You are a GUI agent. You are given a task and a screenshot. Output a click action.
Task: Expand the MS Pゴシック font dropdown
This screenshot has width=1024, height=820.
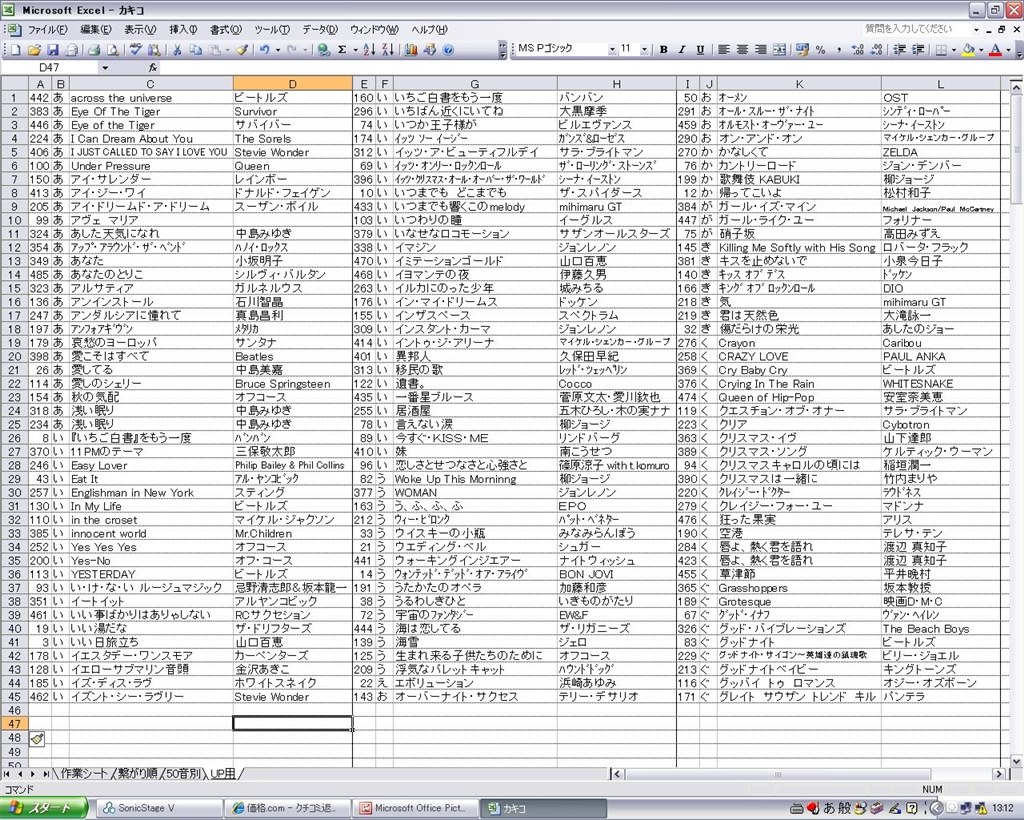click(x=611, y=49)
